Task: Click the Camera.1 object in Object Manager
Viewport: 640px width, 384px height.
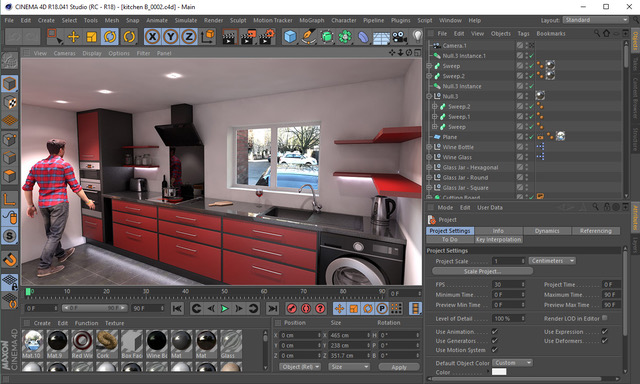Action: point(454,46)
